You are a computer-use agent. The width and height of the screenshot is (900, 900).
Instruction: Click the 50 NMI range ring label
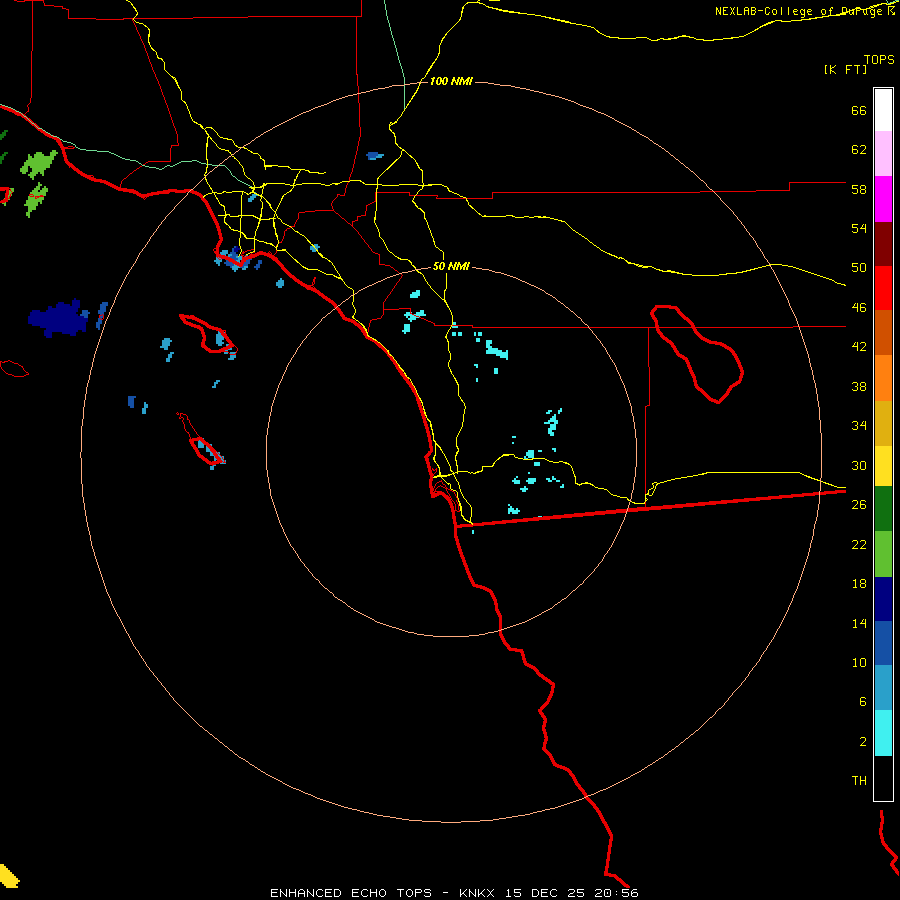coord(451,266)
